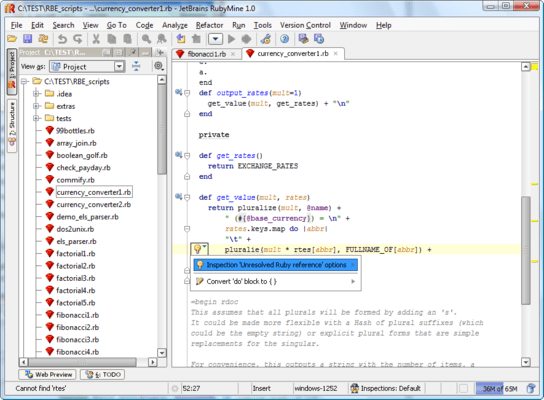Click the gutter marker next to def get_value
Viewport: 544px width, 400px height.
(x=178, y=197)
